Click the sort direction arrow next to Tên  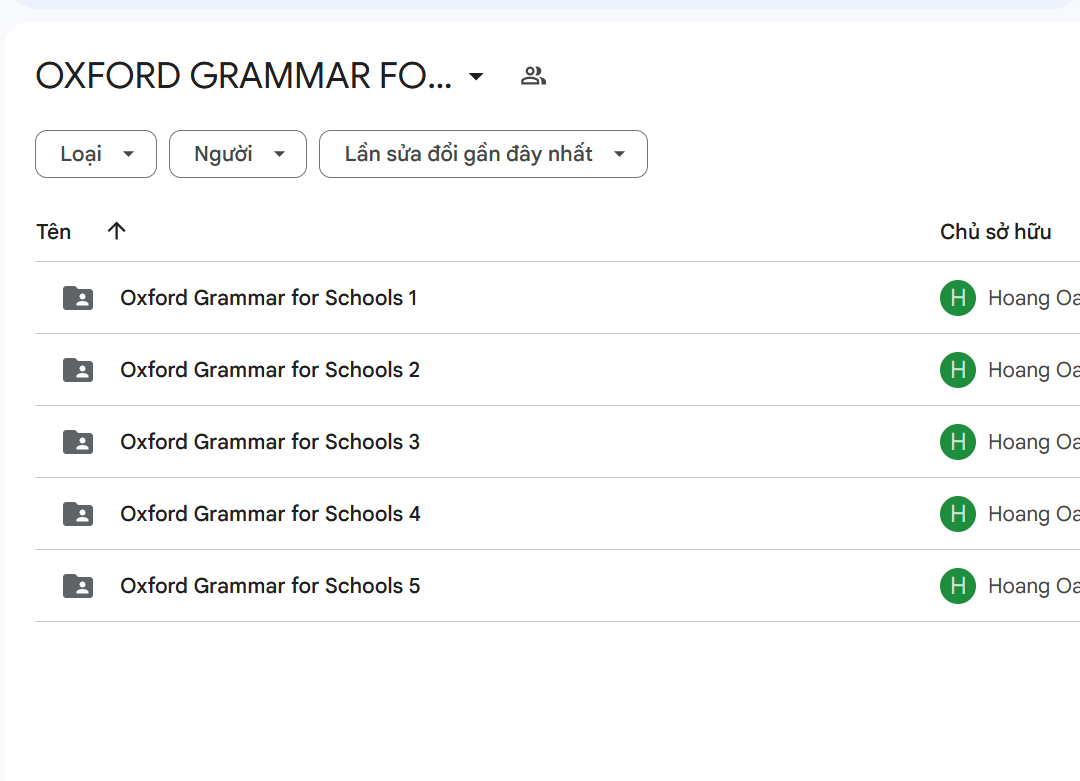click(117, 232)
